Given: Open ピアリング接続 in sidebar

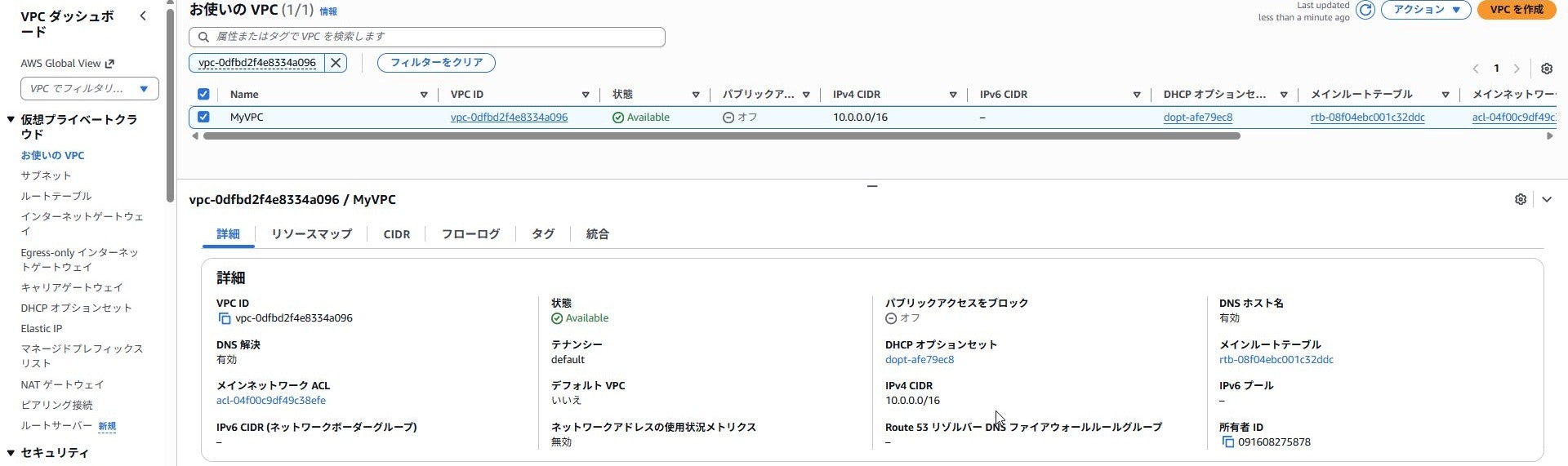Looking at the screenshot, I should pyautogui.click(x=56, y=405).
